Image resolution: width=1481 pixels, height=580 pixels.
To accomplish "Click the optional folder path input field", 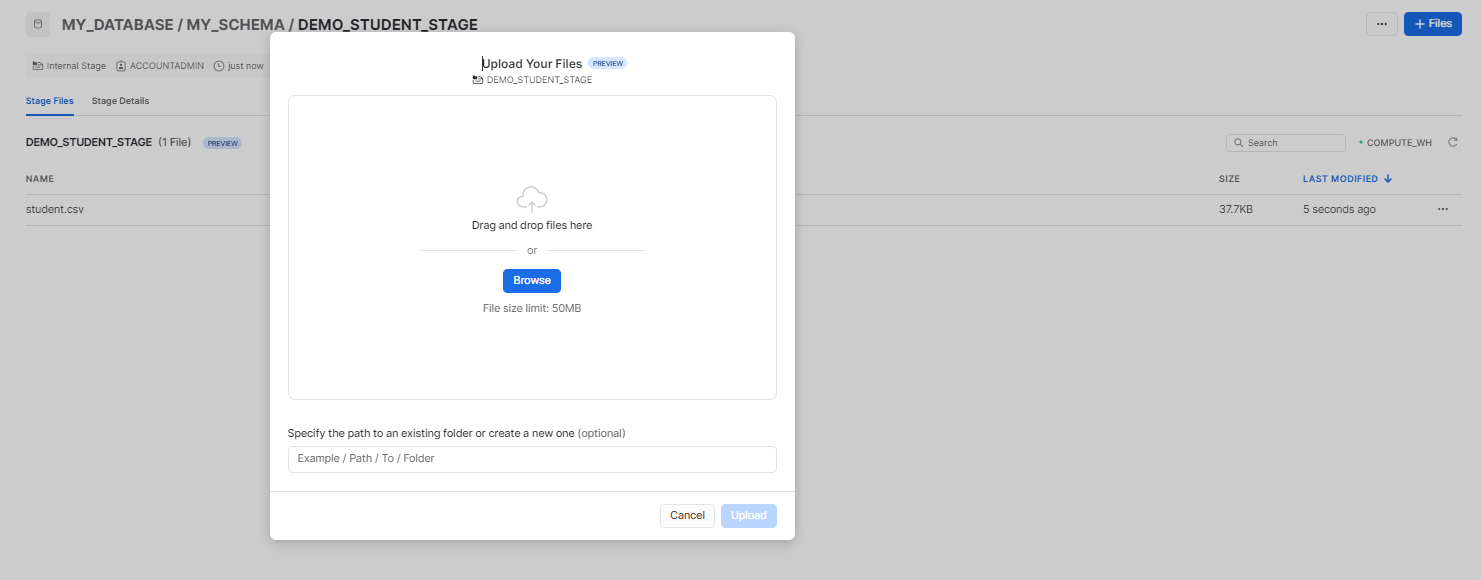I will click(x=531, y=459).
